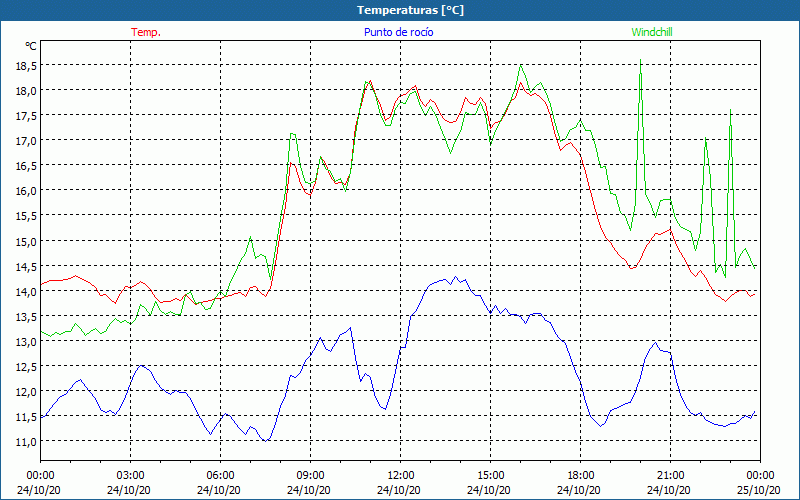Viewport: 800px width, 500px height.
Task: Click the 25/10/20 date label
Action: (759, 490)
